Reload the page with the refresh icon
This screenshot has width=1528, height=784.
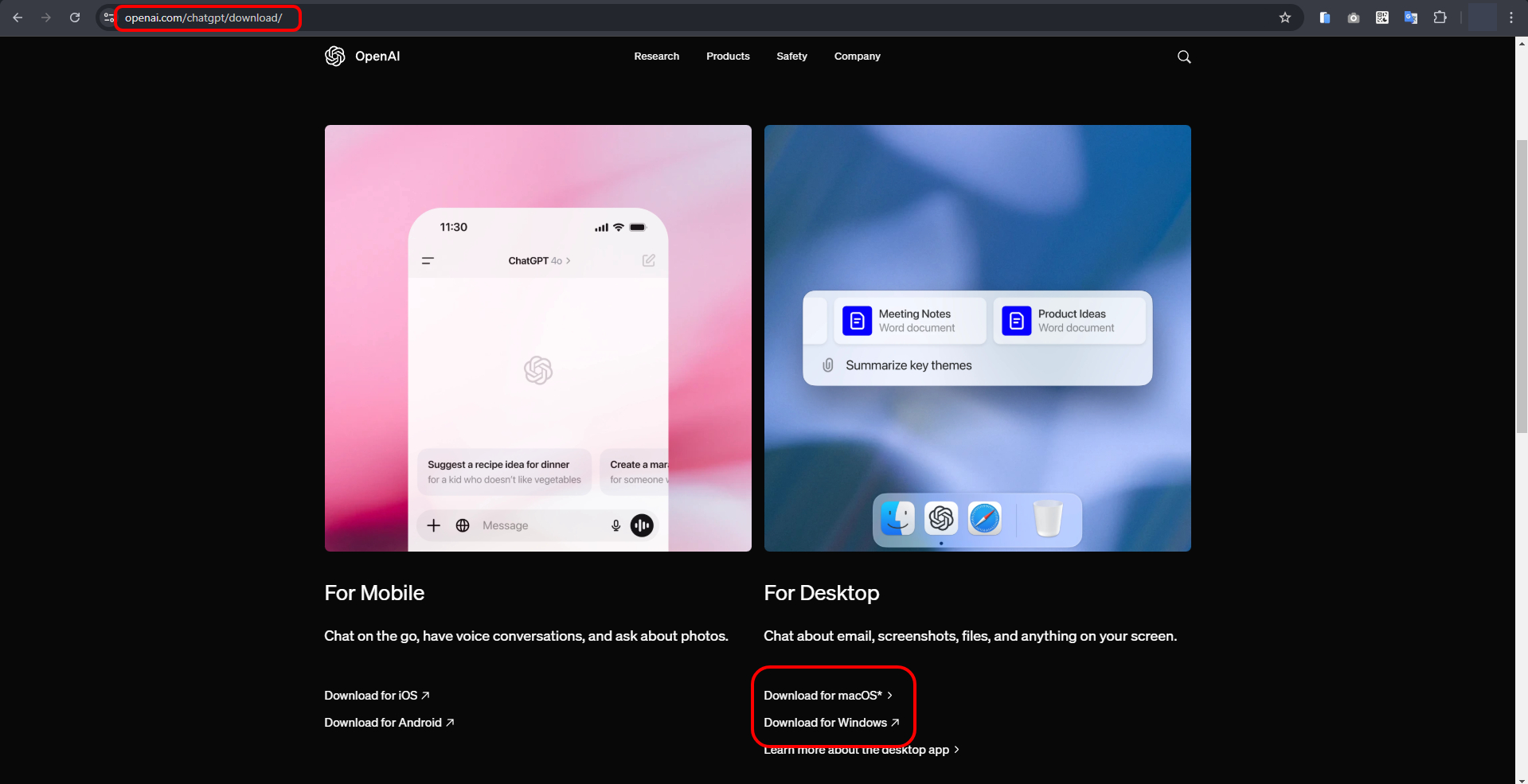pyautogui.click(x=75, y=18)
